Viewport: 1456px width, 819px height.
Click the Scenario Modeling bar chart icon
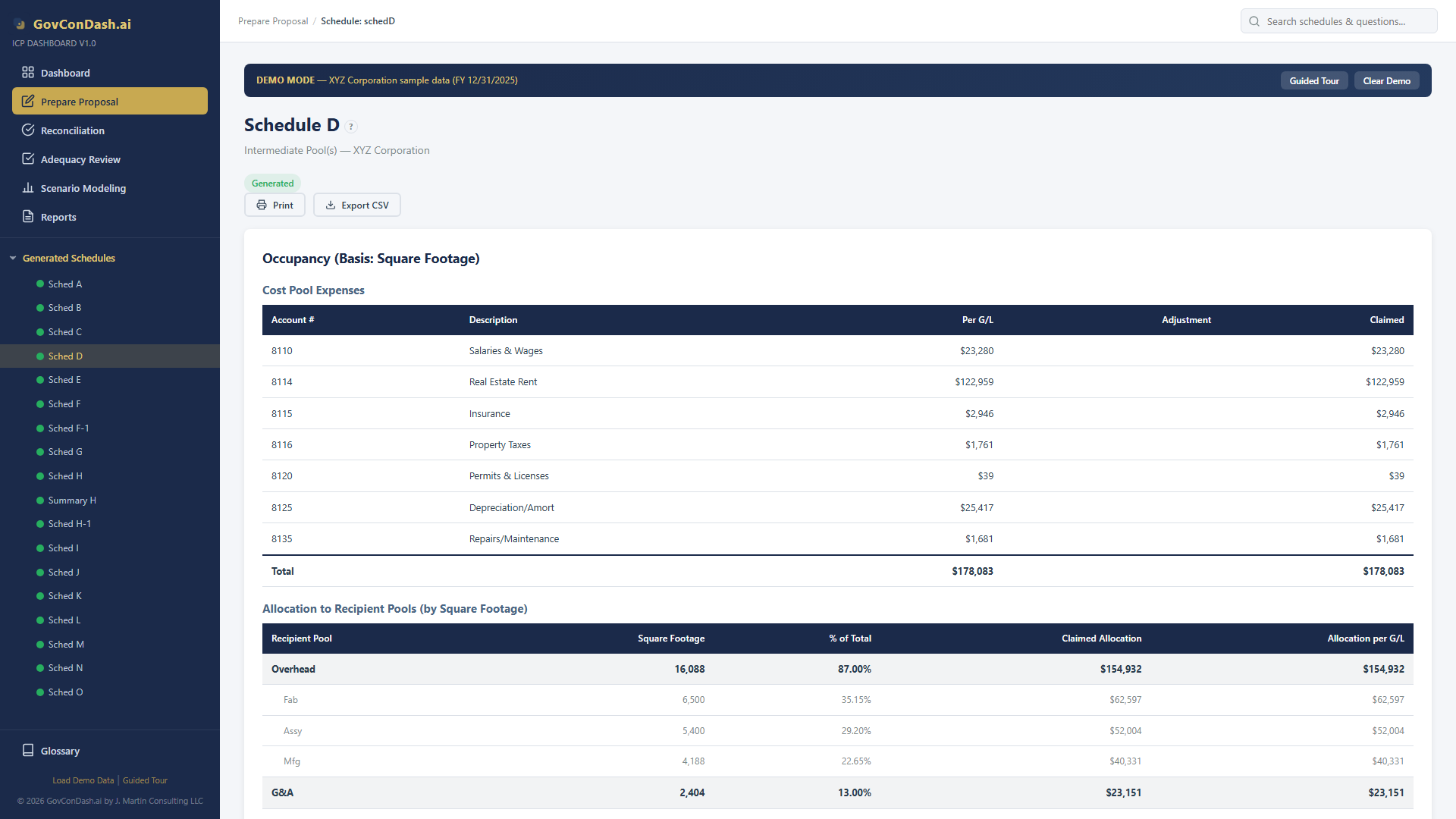pos(28,188)
